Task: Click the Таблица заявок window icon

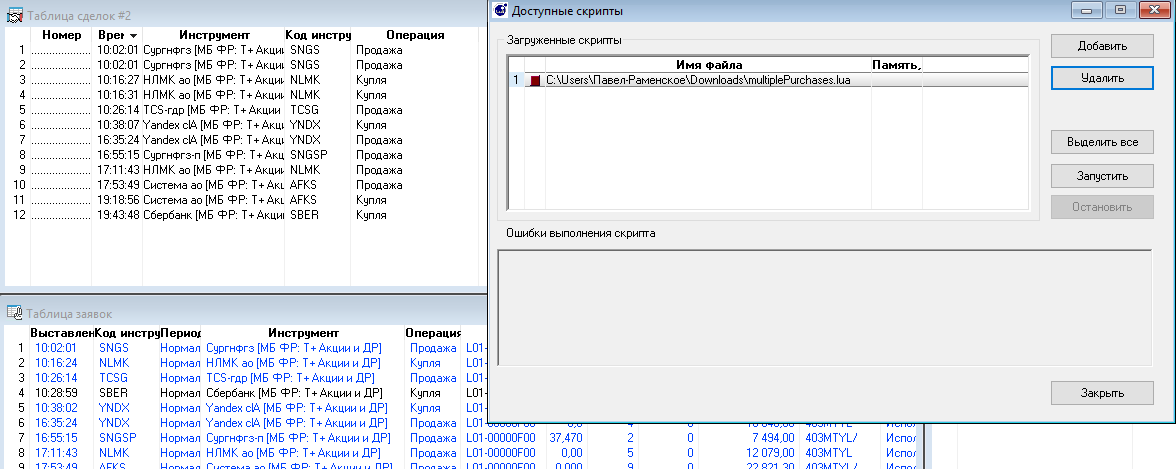Action: pos(14,313)
